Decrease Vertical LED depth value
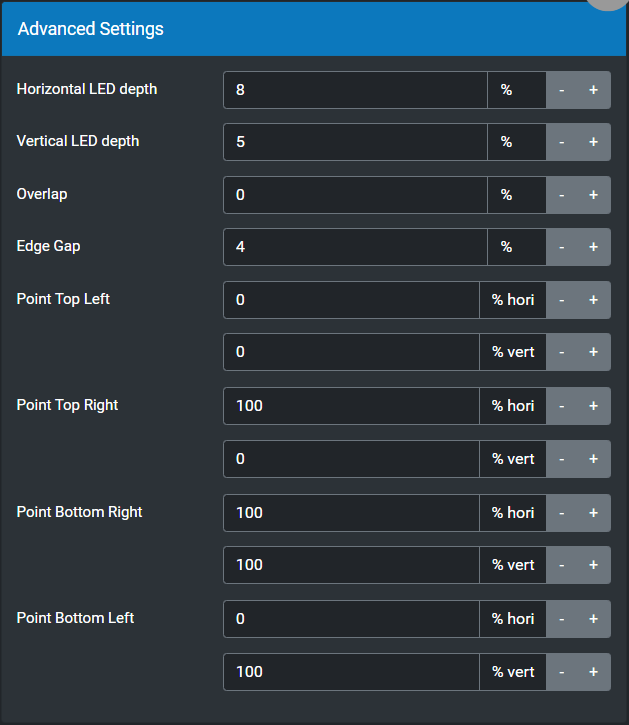 coord(562,142)
